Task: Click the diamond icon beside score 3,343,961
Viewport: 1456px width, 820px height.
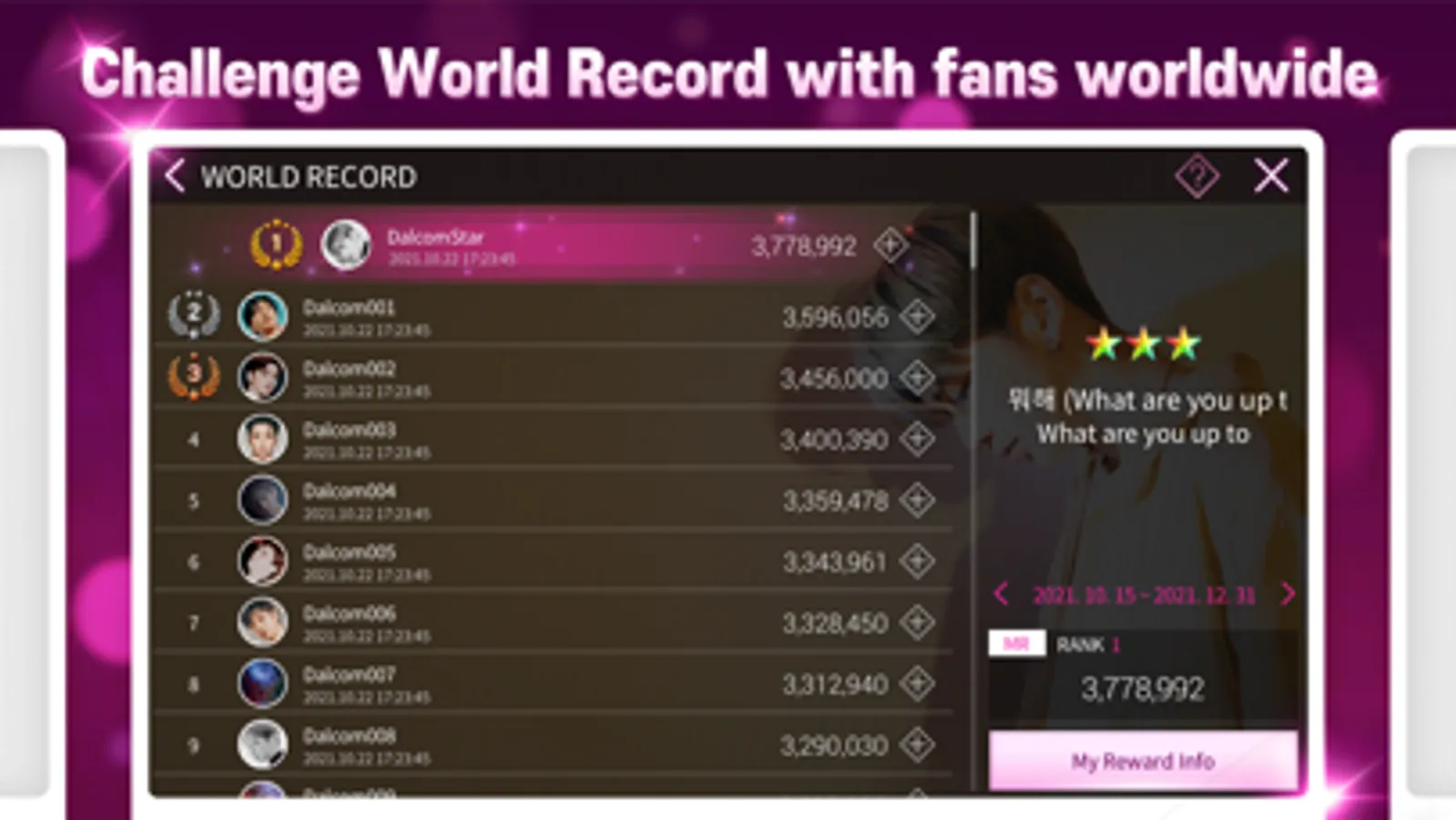Action: click(917, 561)
